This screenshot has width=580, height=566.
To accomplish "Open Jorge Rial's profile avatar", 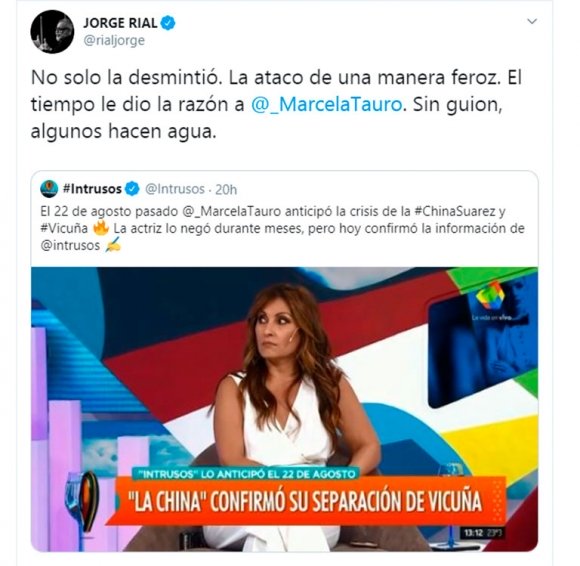I will [x=52, y=31].
